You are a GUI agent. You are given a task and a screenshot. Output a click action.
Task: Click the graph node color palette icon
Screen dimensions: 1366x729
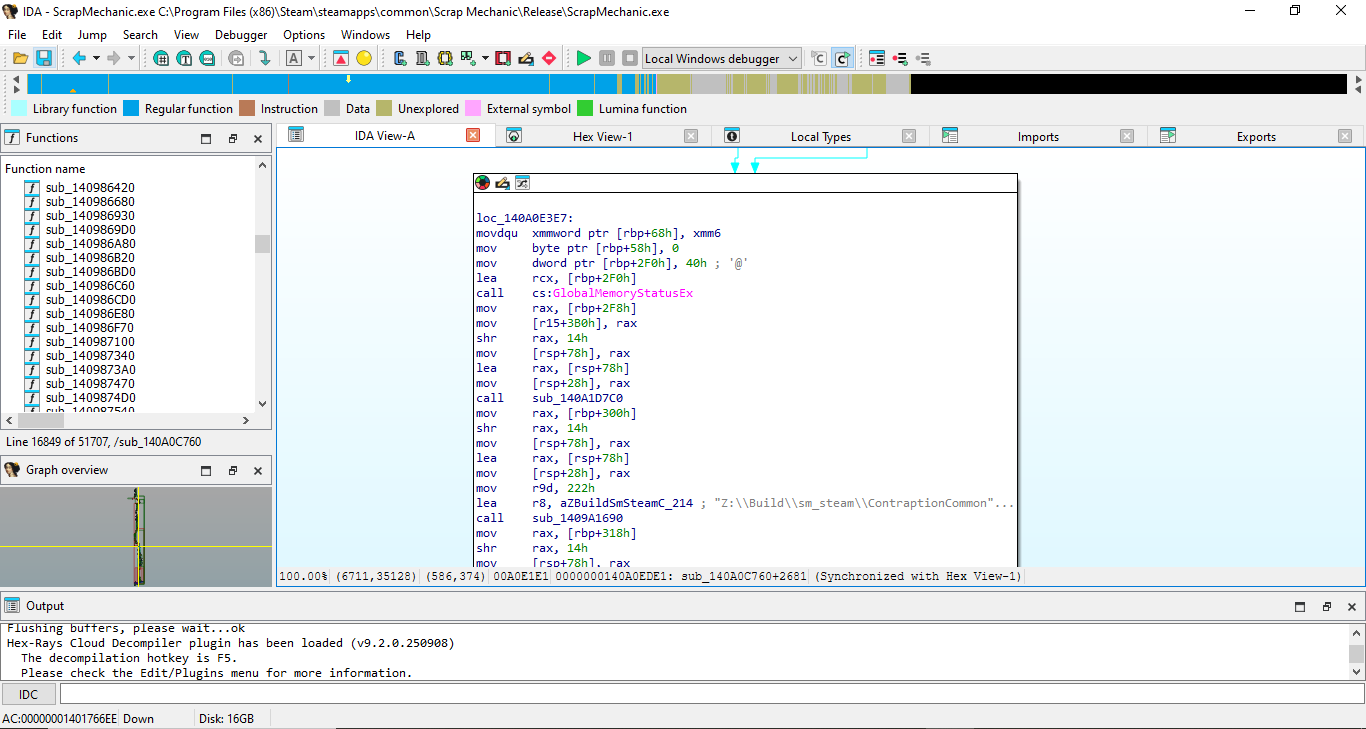tap(483, 182)
